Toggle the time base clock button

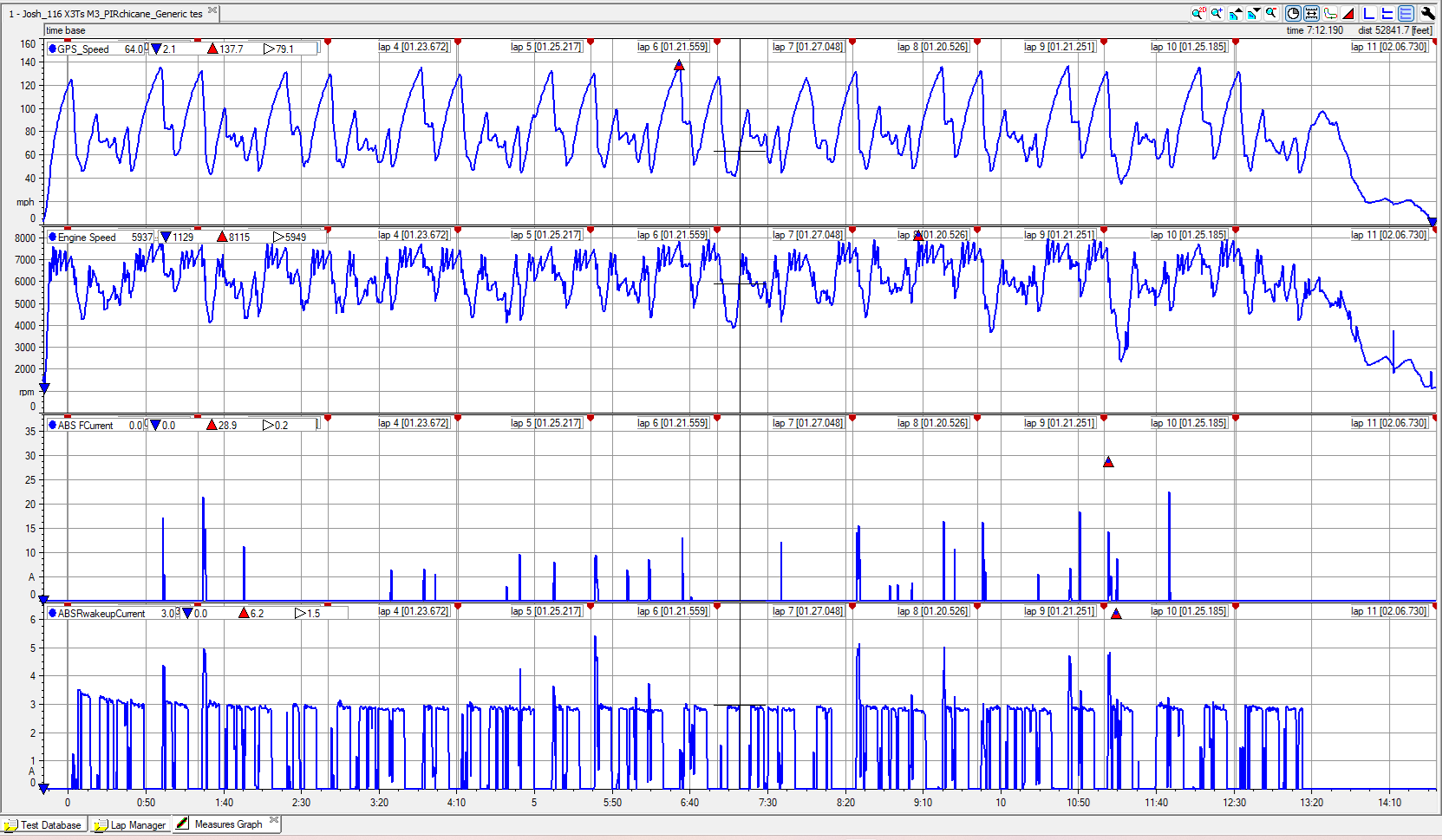[x=1293, y=13]
